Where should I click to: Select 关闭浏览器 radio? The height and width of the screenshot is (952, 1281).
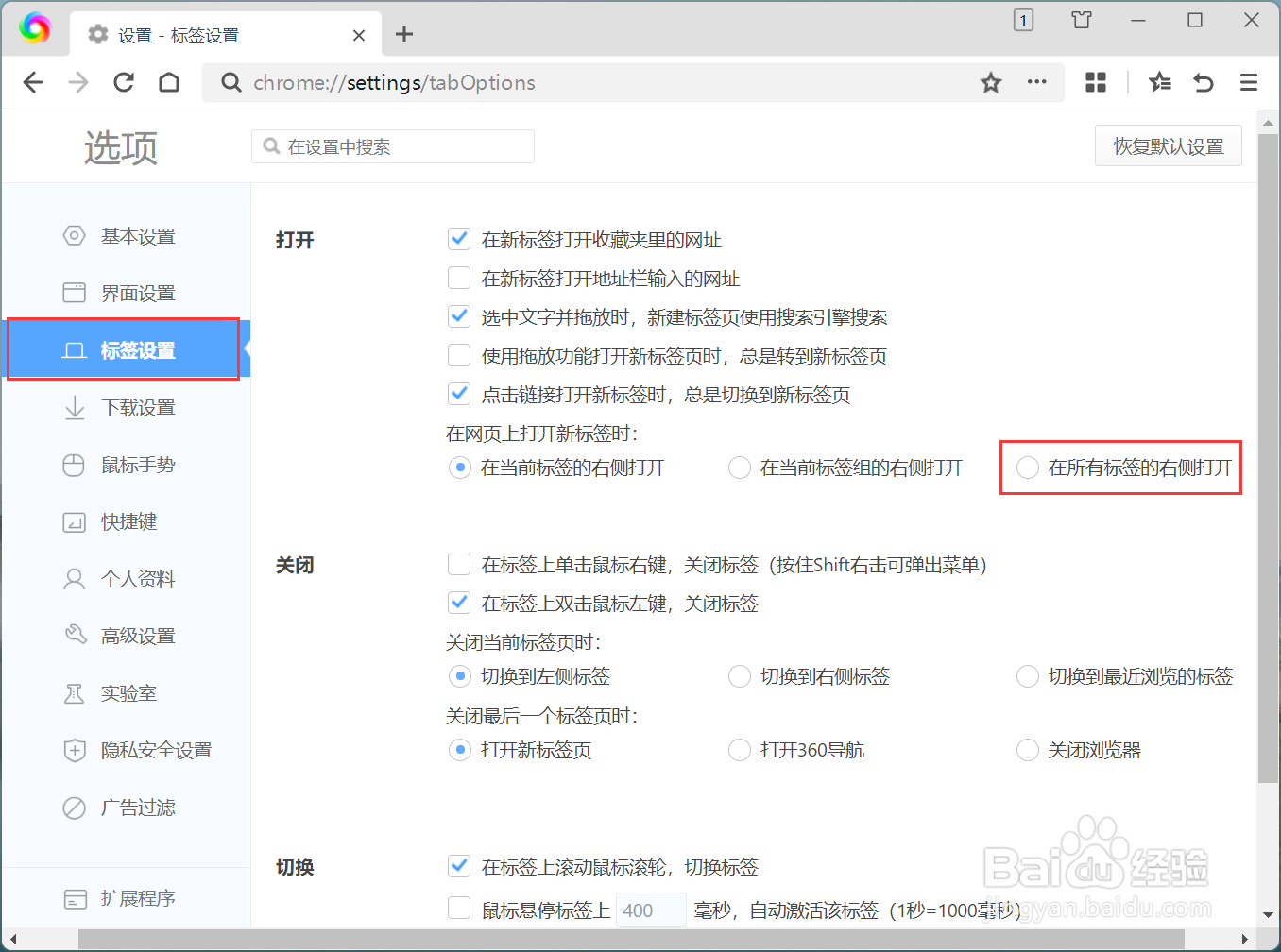pyautogui.click(x=1028, y=750)
